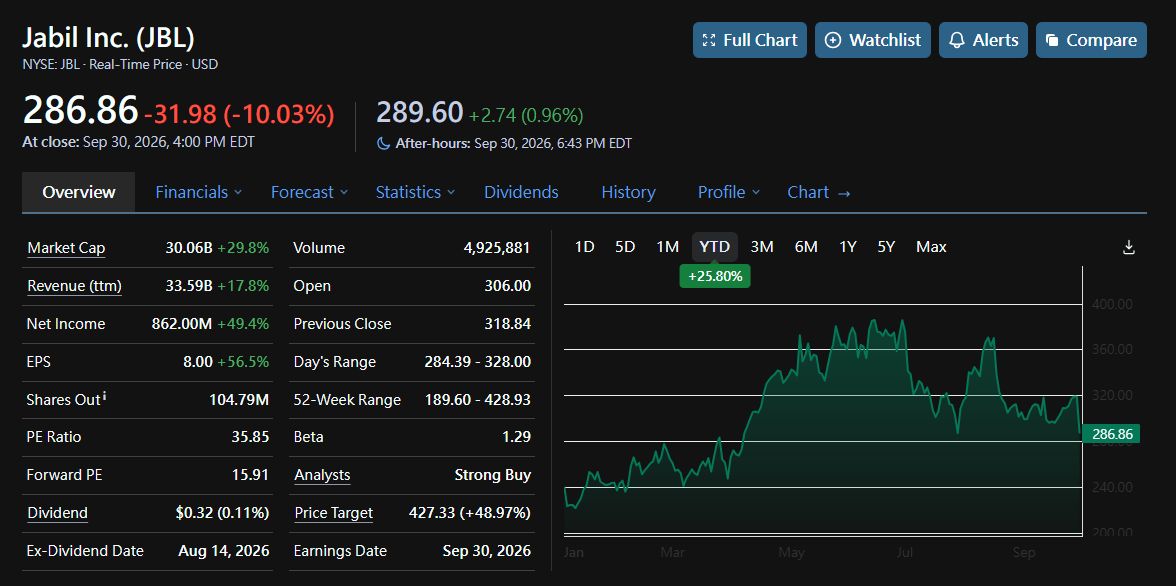
Task: Click the Volume value 4,925,881
Action: [x=496, y=248]
